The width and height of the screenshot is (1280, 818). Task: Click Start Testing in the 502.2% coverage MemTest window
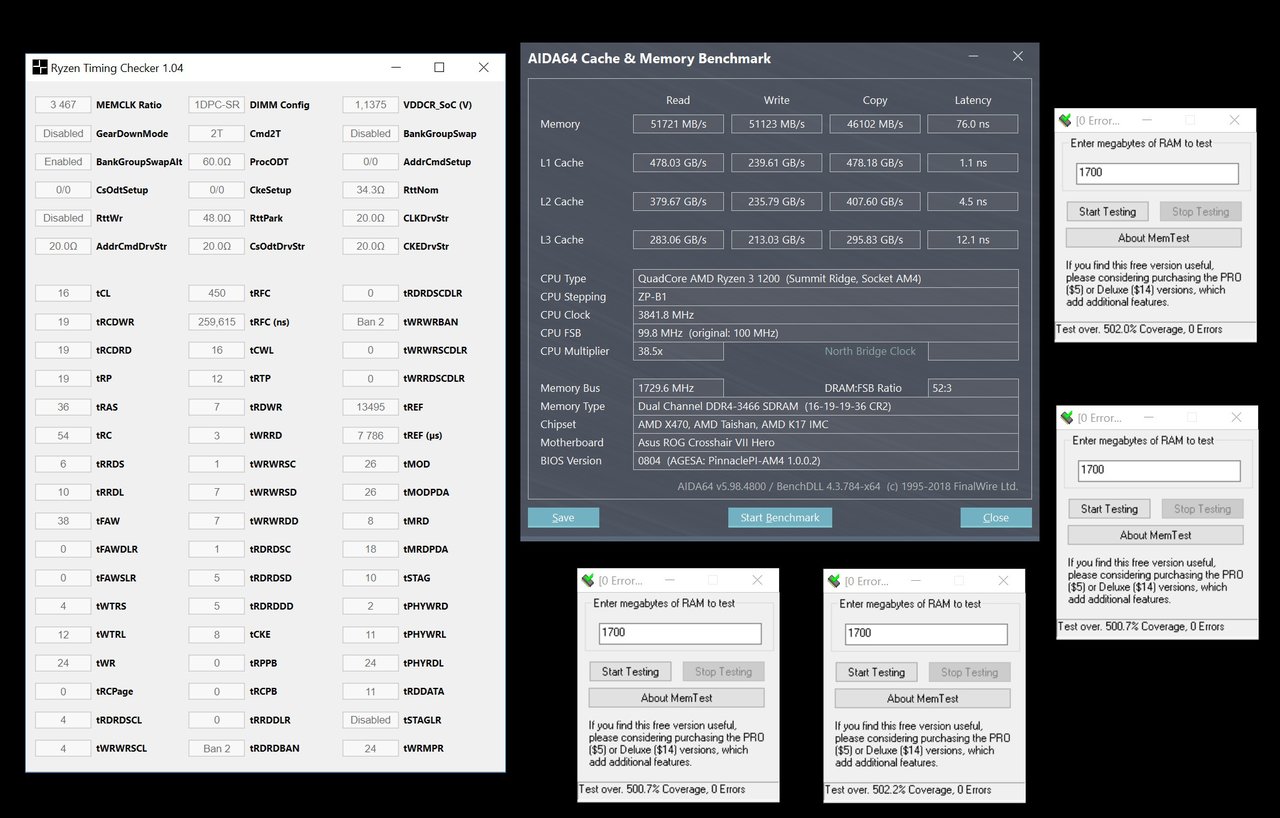click(876, 672)
